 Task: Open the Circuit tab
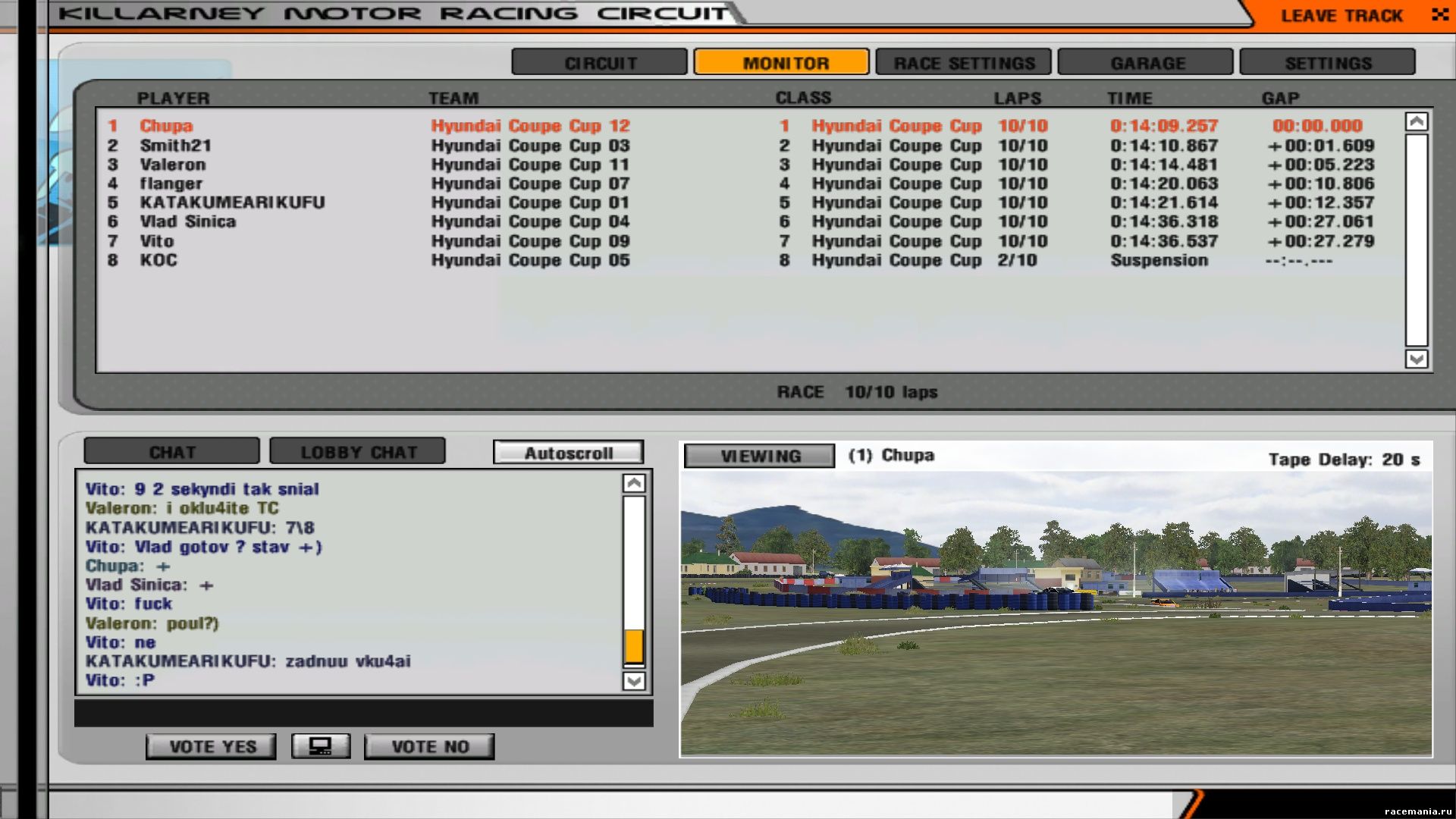pyautogui.click(x=600, y=62)
